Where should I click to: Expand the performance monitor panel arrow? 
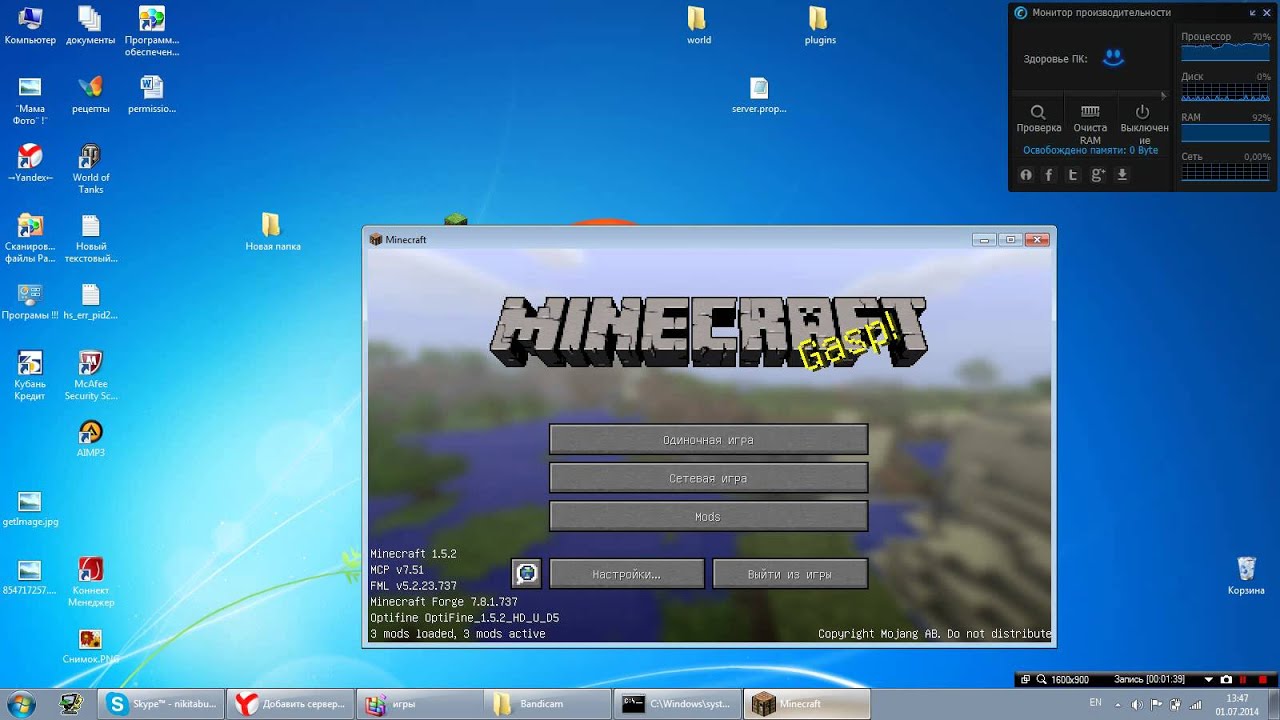pos(1162,96)
